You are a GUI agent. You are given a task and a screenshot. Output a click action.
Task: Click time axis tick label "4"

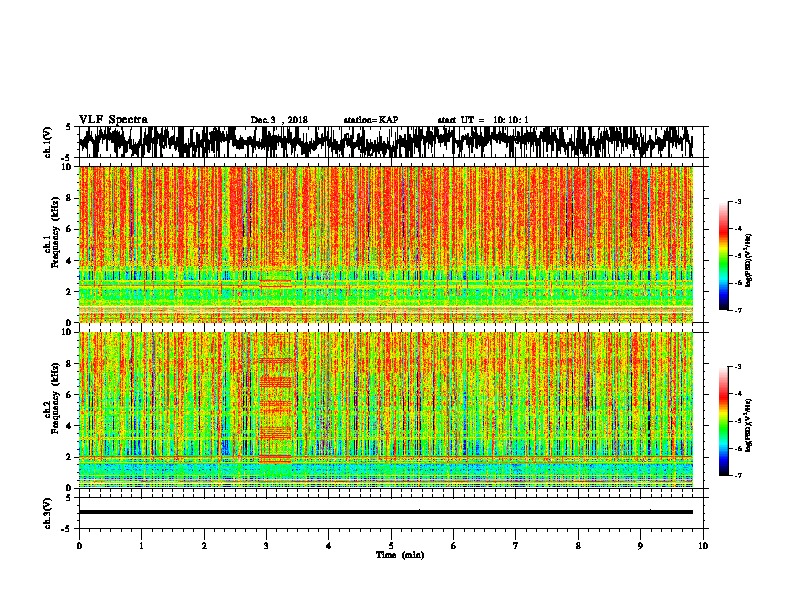(328, 546)
